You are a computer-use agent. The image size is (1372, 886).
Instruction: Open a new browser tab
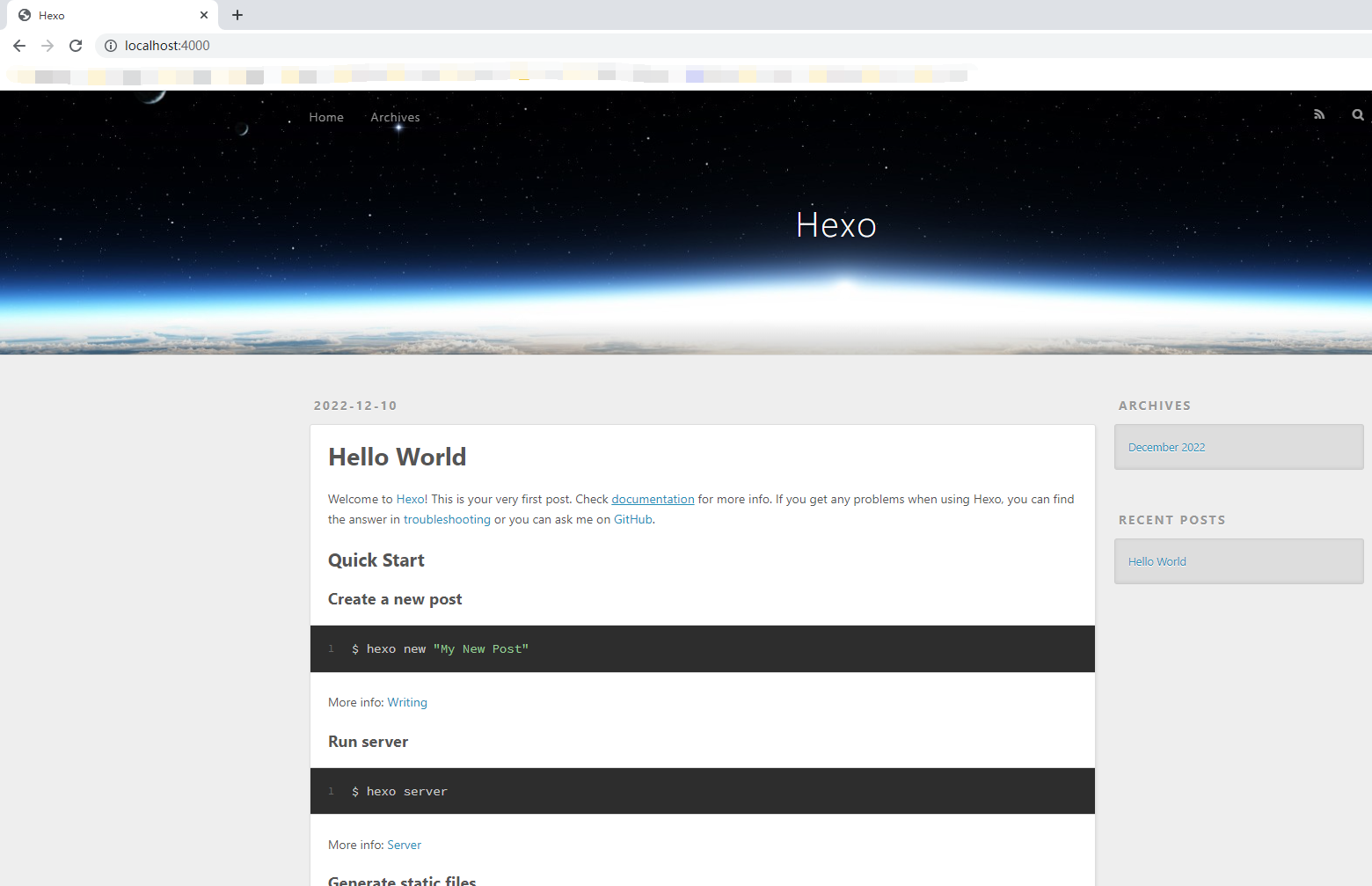pos(237,15)
